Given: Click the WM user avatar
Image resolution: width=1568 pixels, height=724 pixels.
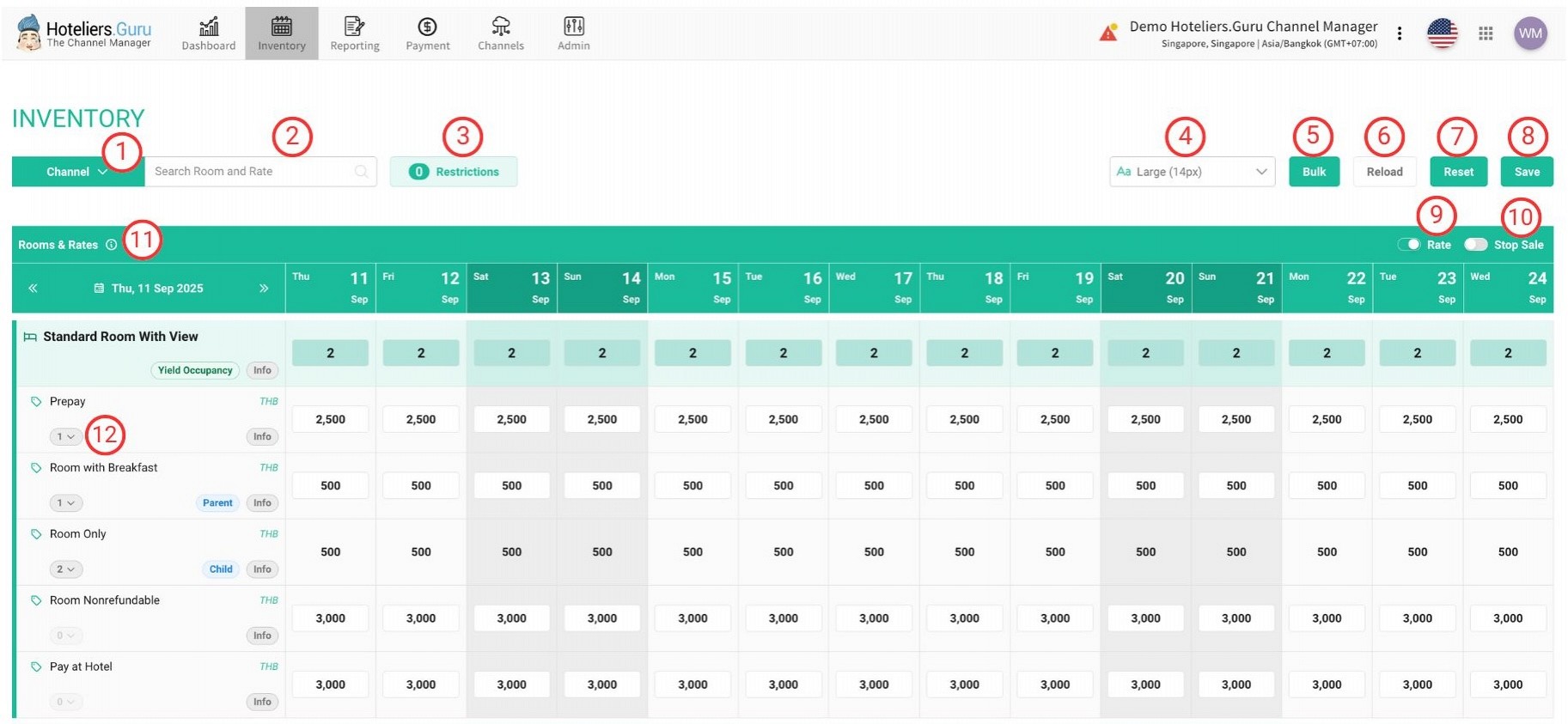Looking at the screenshot, I should tap(1530, 33).
